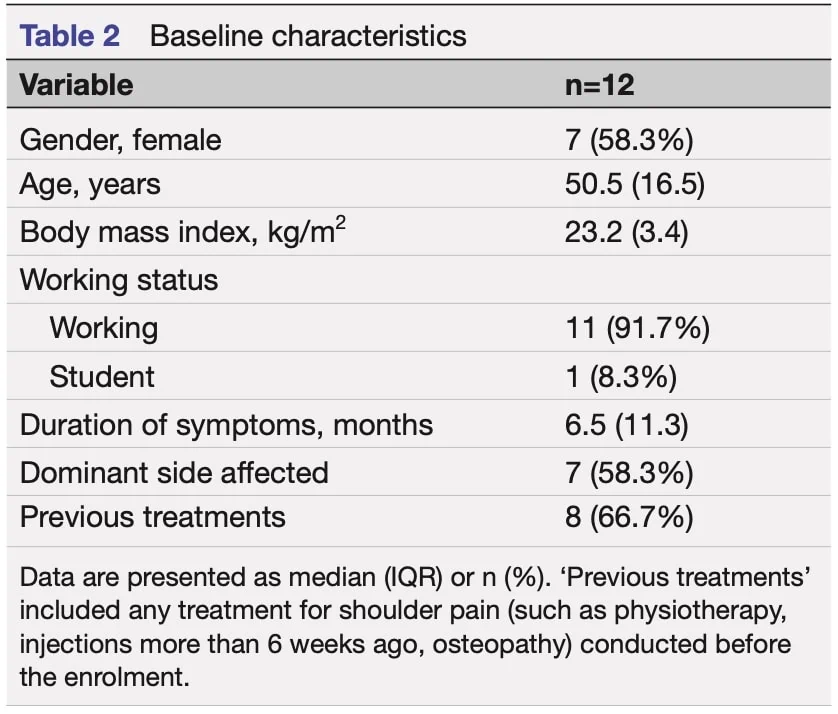Image resolution: width=838 pixels, height=714 pixels.
Task: Select the 'Body mass index, kg/m2' label
Action: click(183, 231)
